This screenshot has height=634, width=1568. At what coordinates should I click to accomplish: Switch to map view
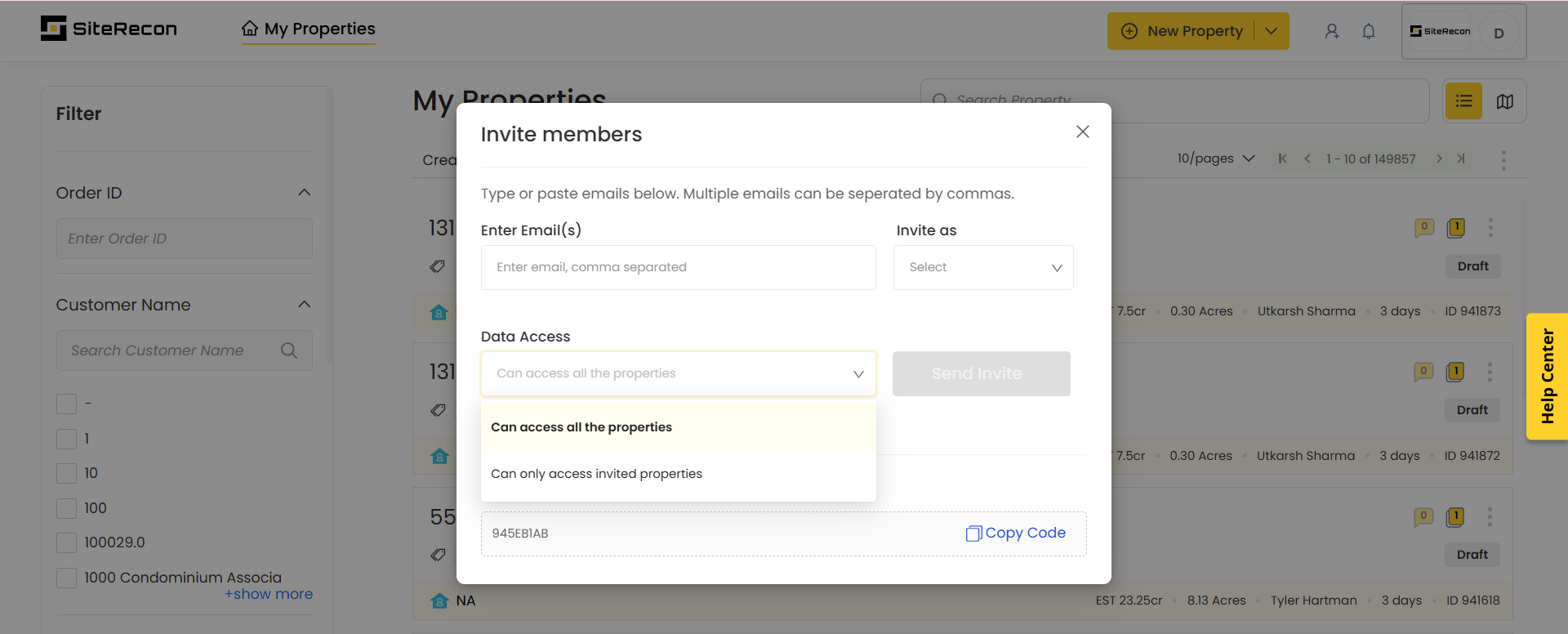point(1505,101)
